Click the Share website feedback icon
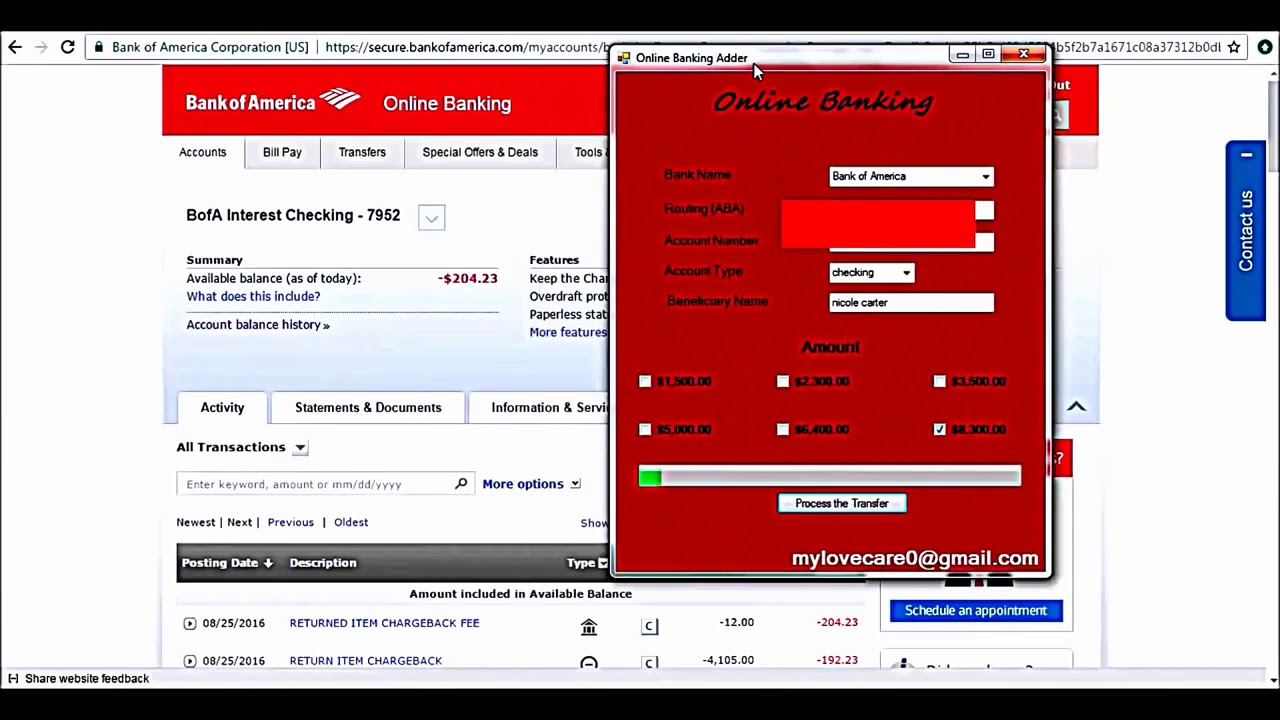The width and height of the screenshot is (1280, 720). (13, 679)
